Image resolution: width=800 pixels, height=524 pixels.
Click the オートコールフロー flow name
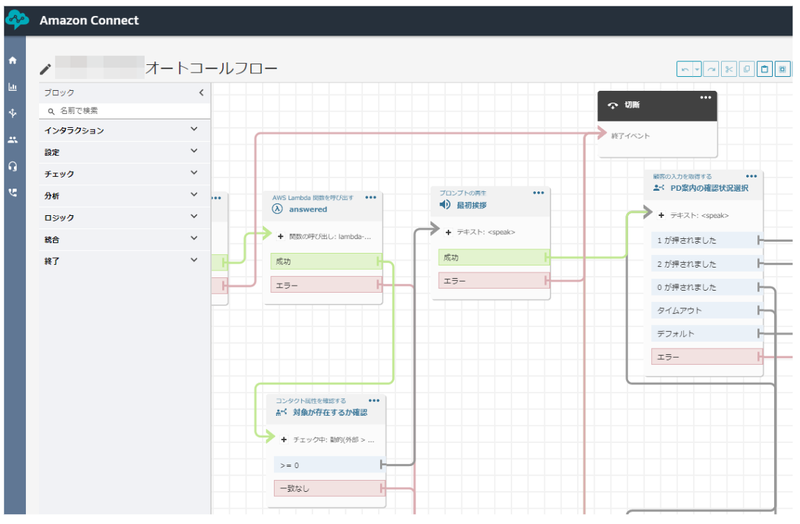click(211, 68)
